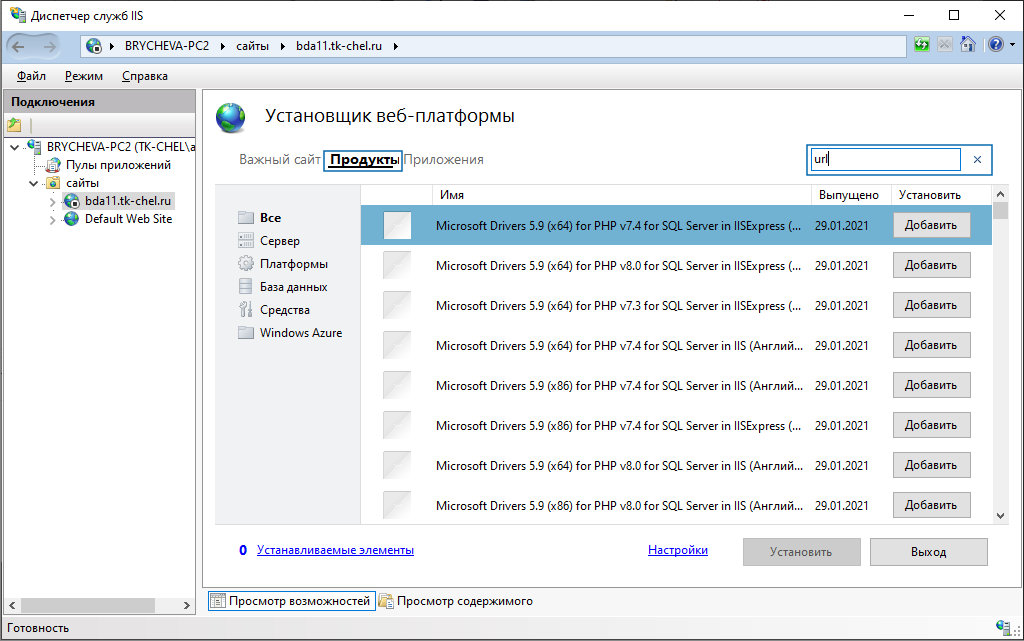This screenshot has width=1024, height=641.
Task: Click the Пулы приложений icon in the tree
Action: point(53,165)
